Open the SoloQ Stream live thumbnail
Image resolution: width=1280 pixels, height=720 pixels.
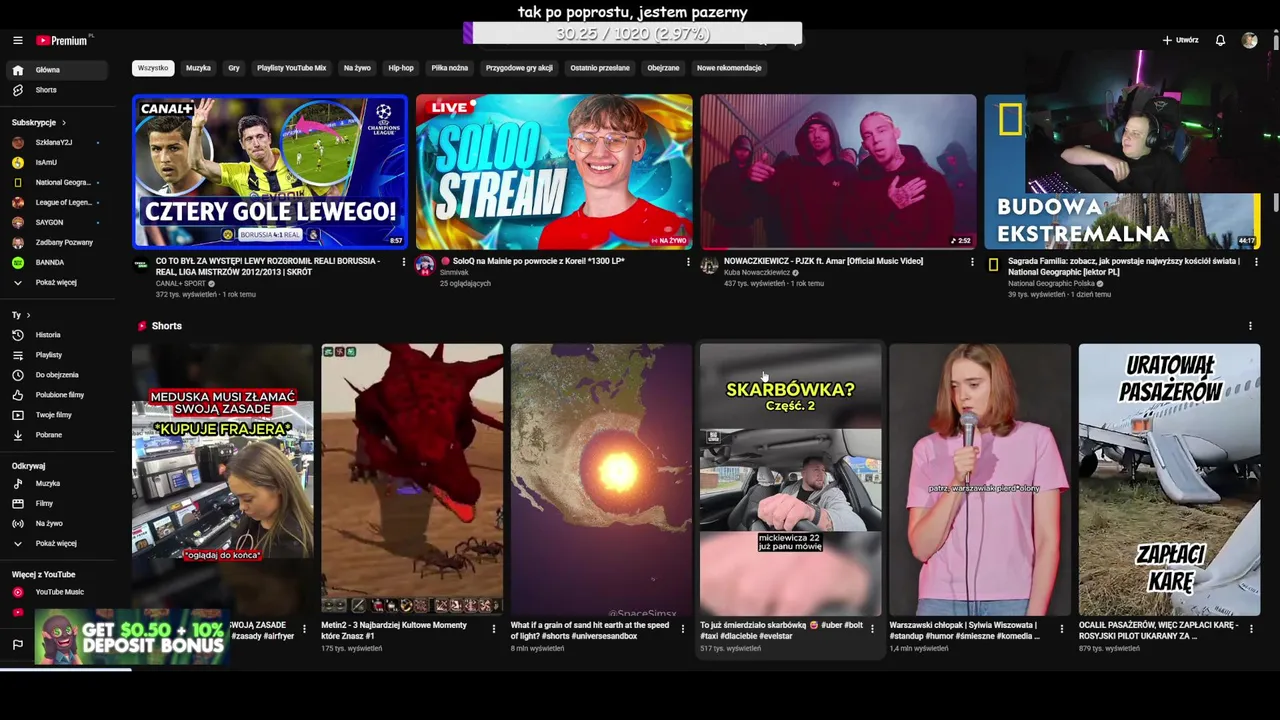[x=554, y=171]
